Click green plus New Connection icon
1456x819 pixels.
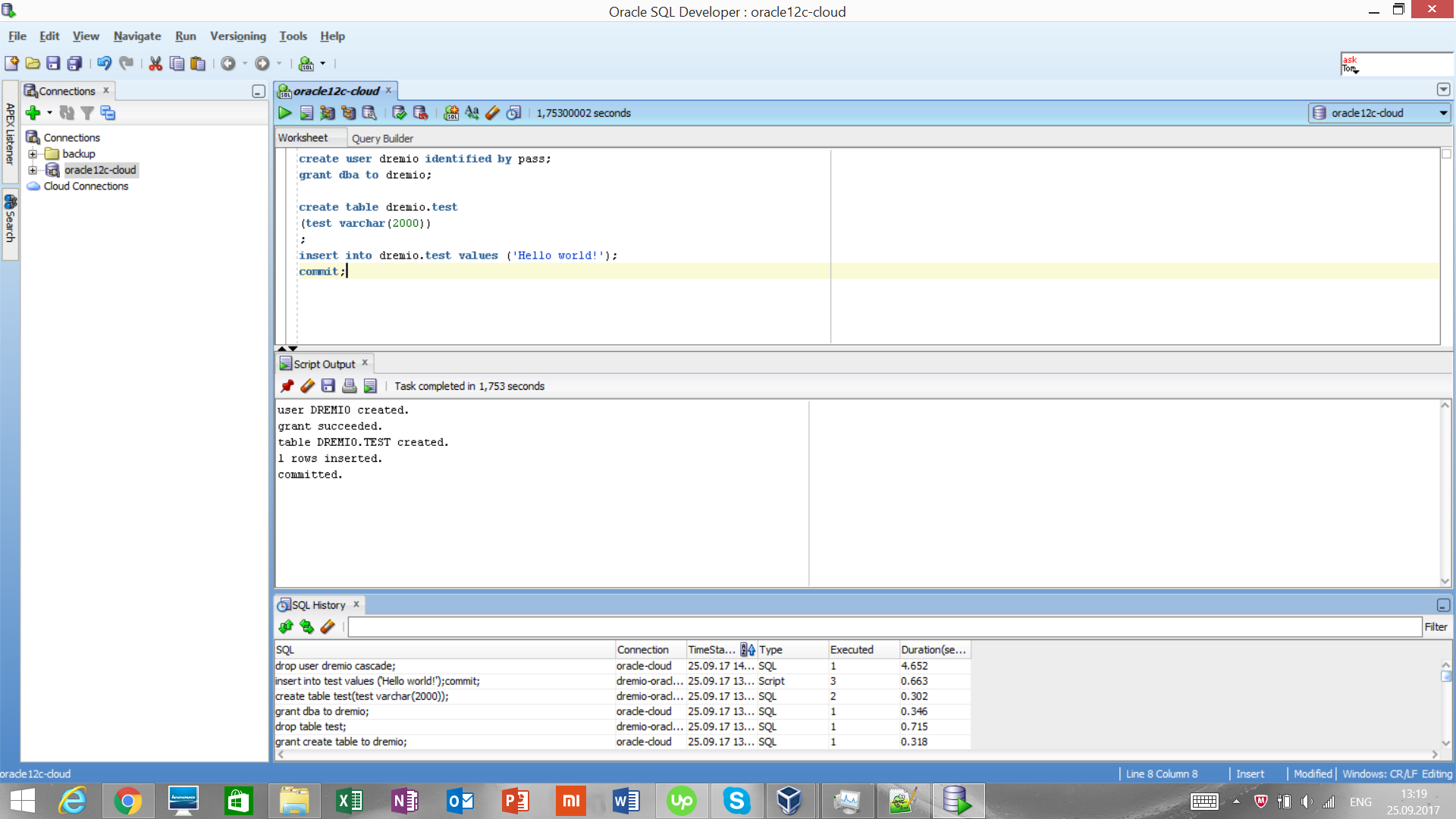point(33,113)
